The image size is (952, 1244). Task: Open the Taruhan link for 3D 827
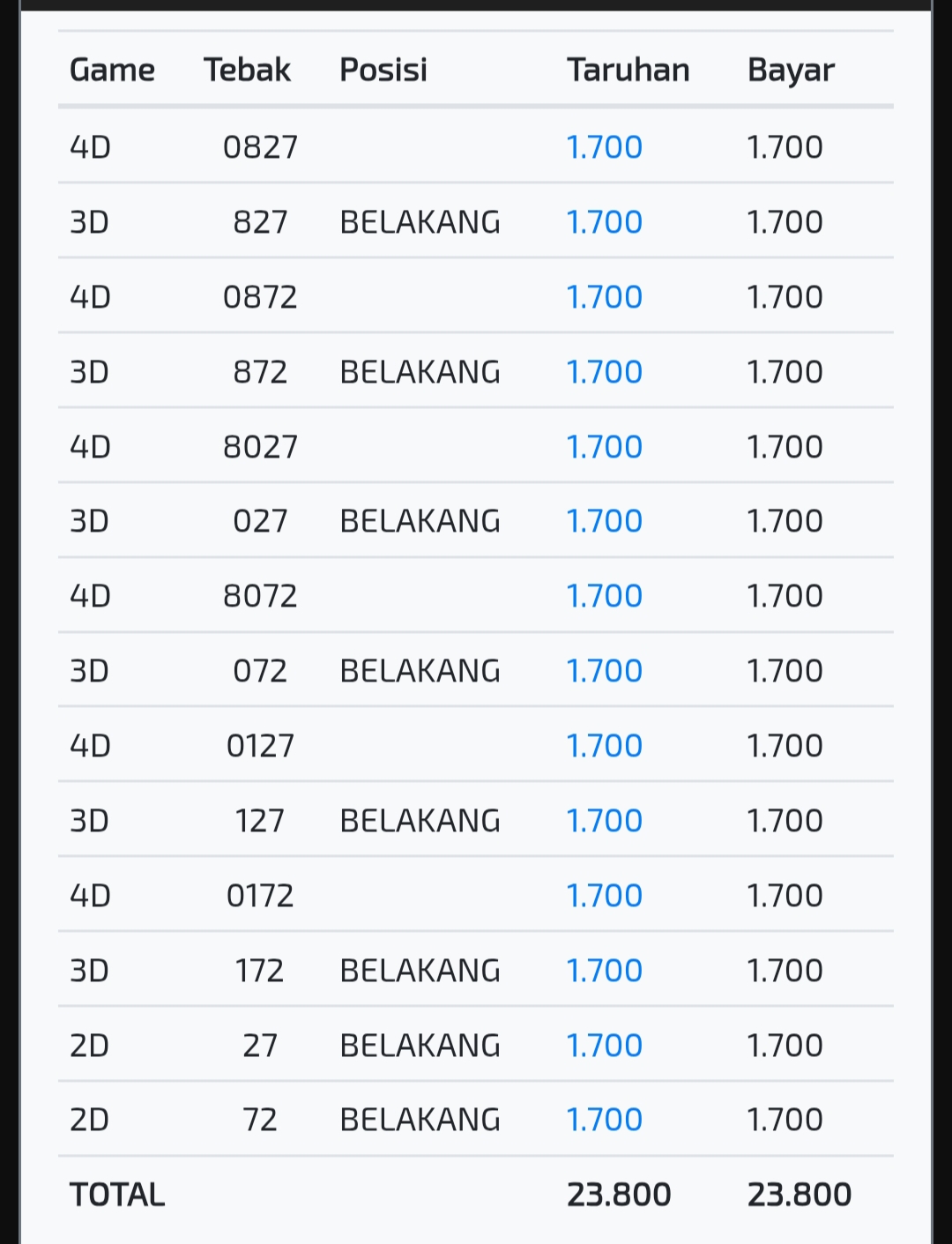[604, 222]
